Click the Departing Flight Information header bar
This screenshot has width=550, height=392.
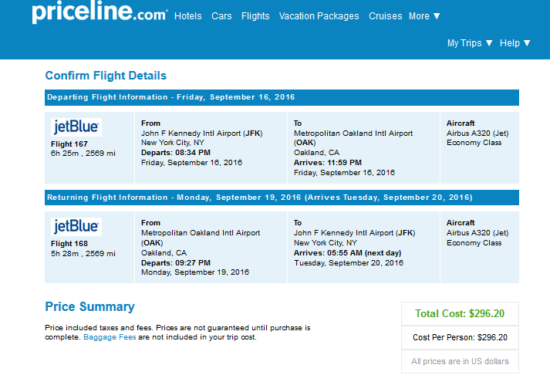pos(282,97)
